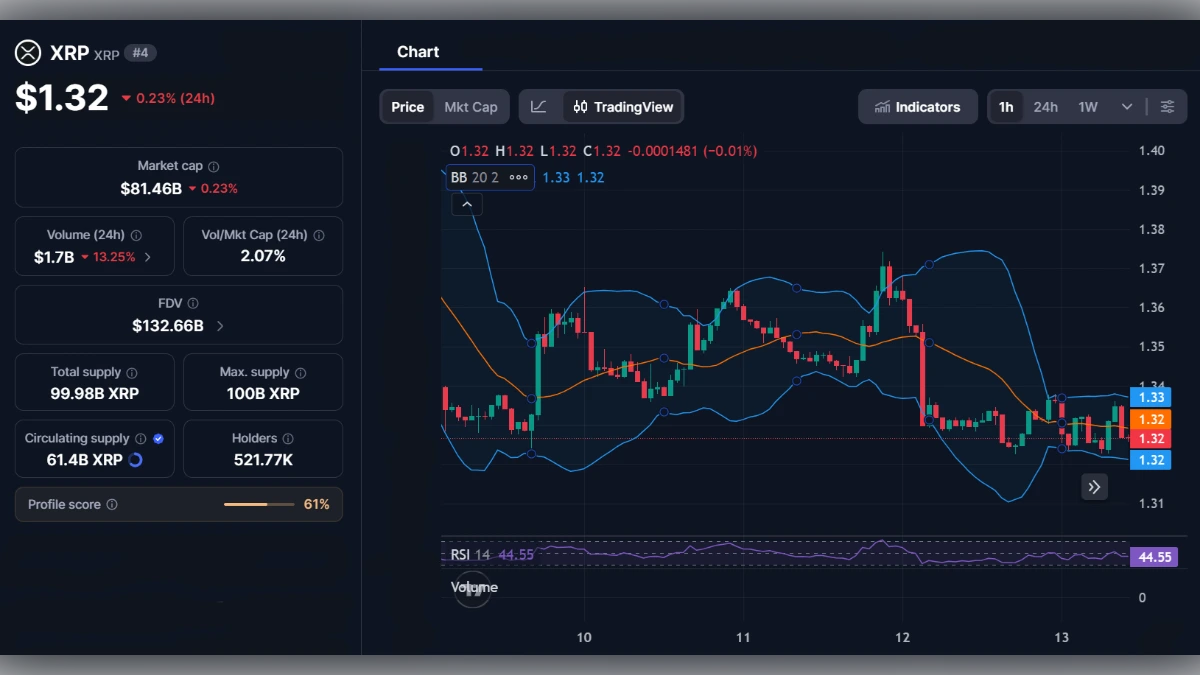Screen dimensions: 1200x675
Task: Select the Price display mode
Action: click(406, 106)
